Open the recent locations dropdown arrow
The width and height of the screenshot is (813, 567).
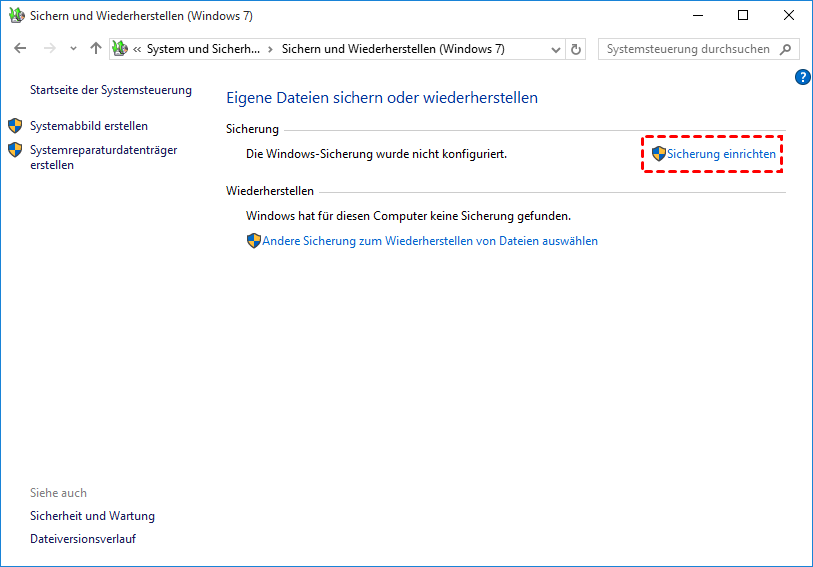pos(73,49)
